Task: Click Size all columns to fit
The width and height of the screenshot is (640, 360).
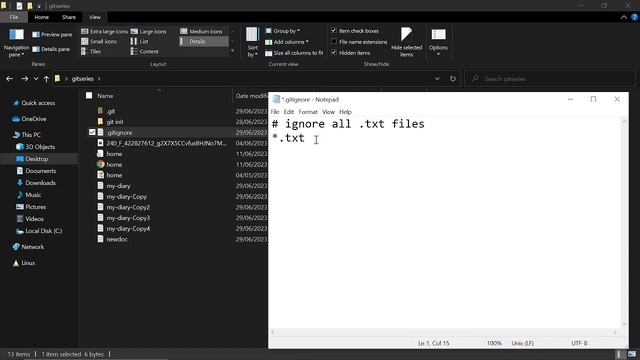Action: pos(294,53)
